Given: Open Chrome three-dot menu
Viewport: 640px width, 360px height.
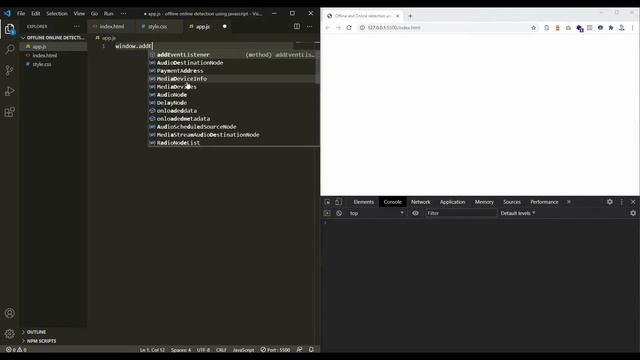Looking at the screenshot, I should coord(632,28).
